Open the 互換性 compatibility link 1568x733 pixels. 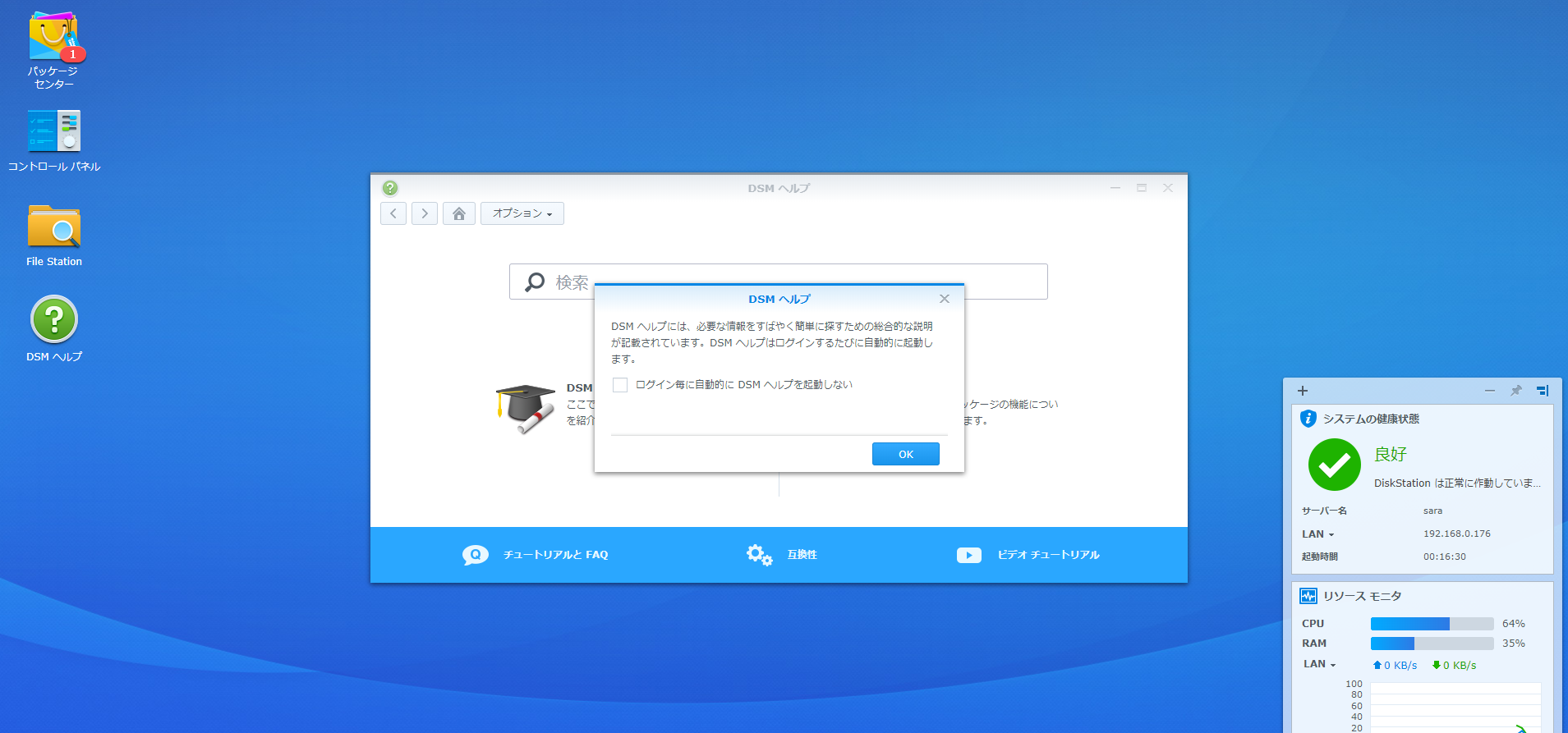click(x=802, y=555)
